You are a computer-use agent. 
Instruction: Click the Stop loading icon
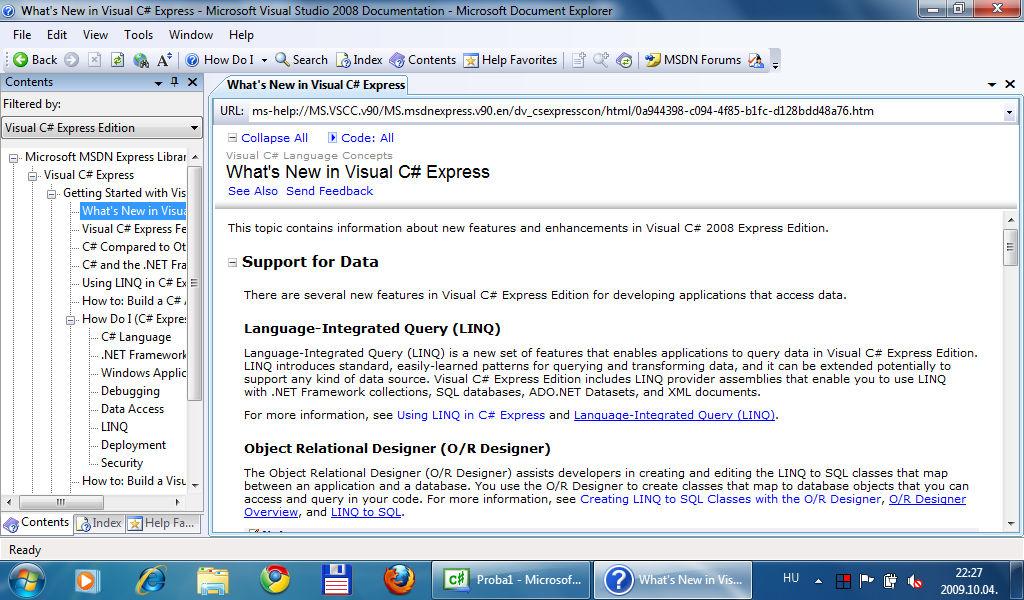(95, 60)
